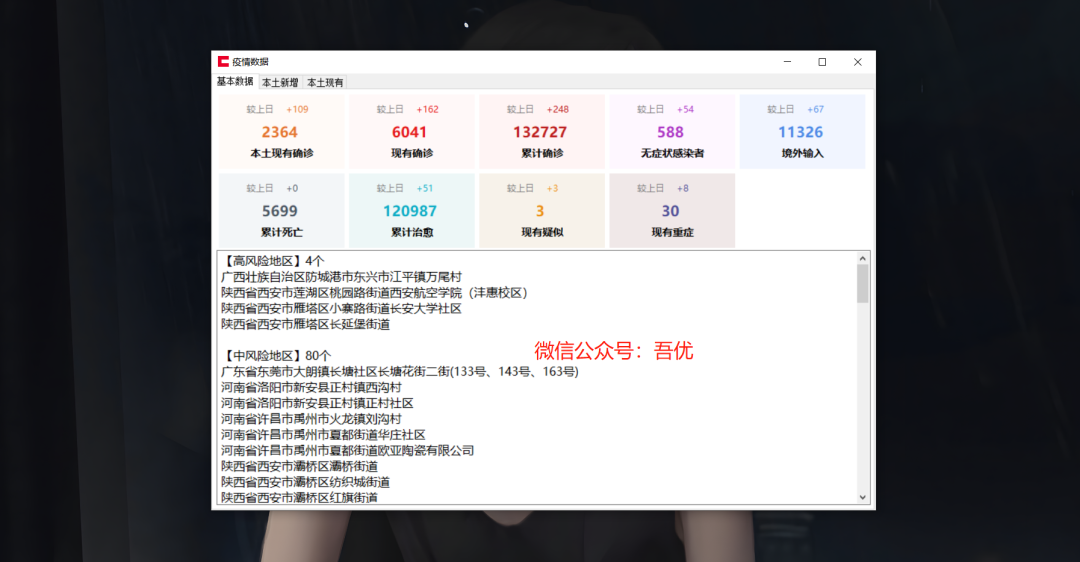Click 河南省许昌市禹州市夏都街道欧亚陶瓷有限公司 line

point(347,451)
